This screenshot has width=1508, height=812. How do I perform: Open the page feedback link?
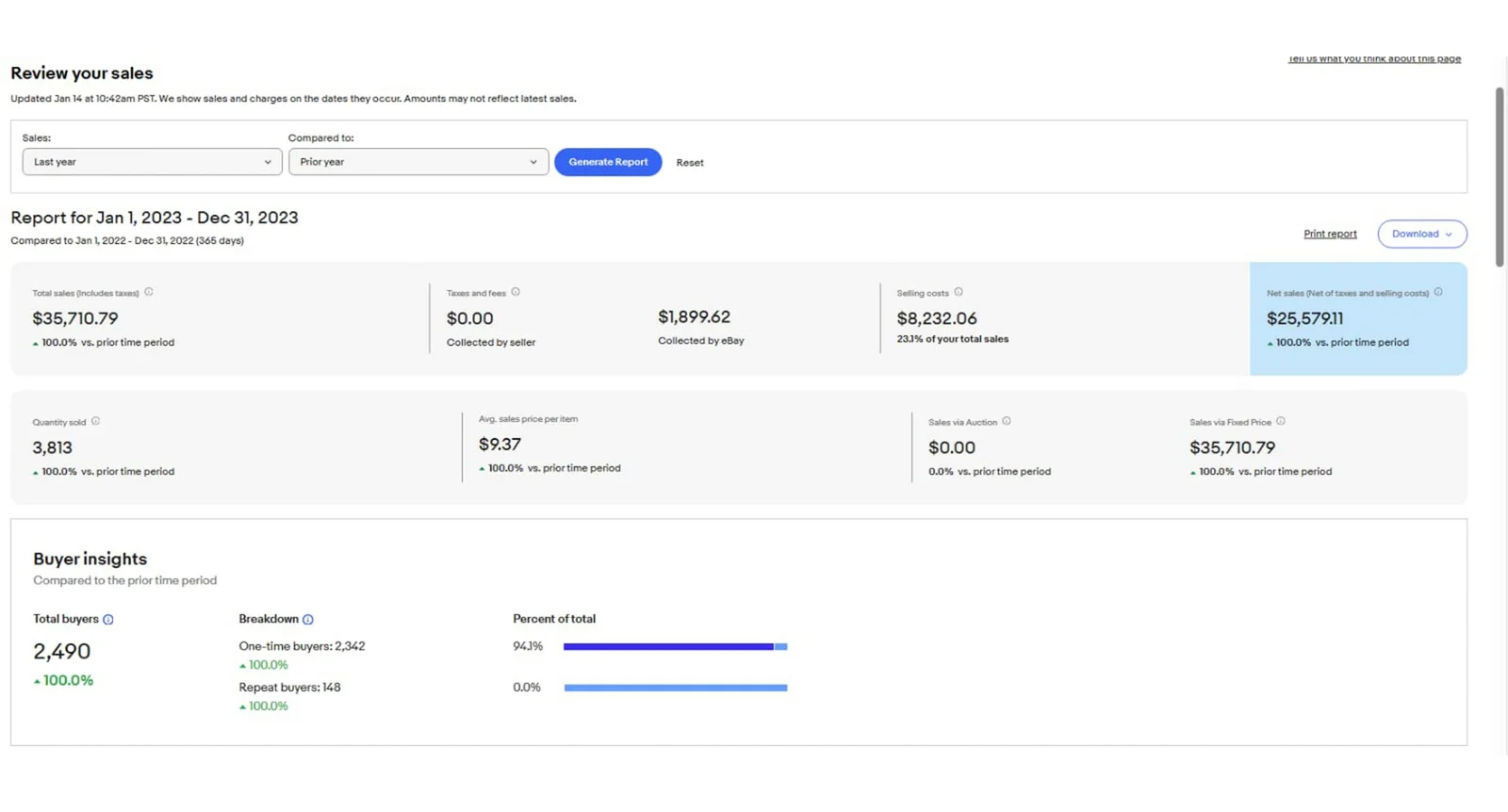tap(1374, 59)
